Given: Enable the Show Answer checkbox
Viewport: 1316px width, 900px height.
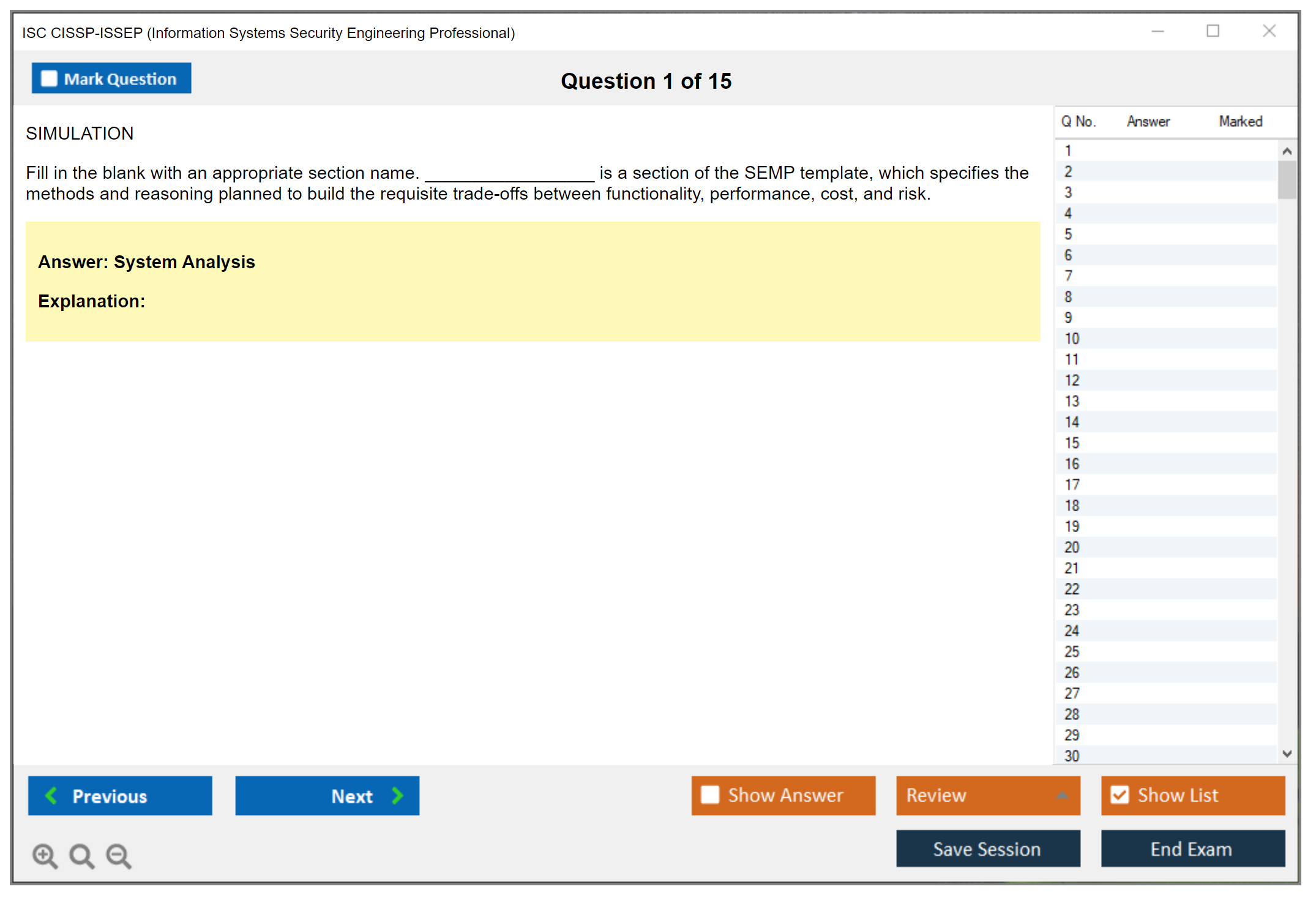Looking at the screenshot, I should pyautogui.click(x=710, y=795).
